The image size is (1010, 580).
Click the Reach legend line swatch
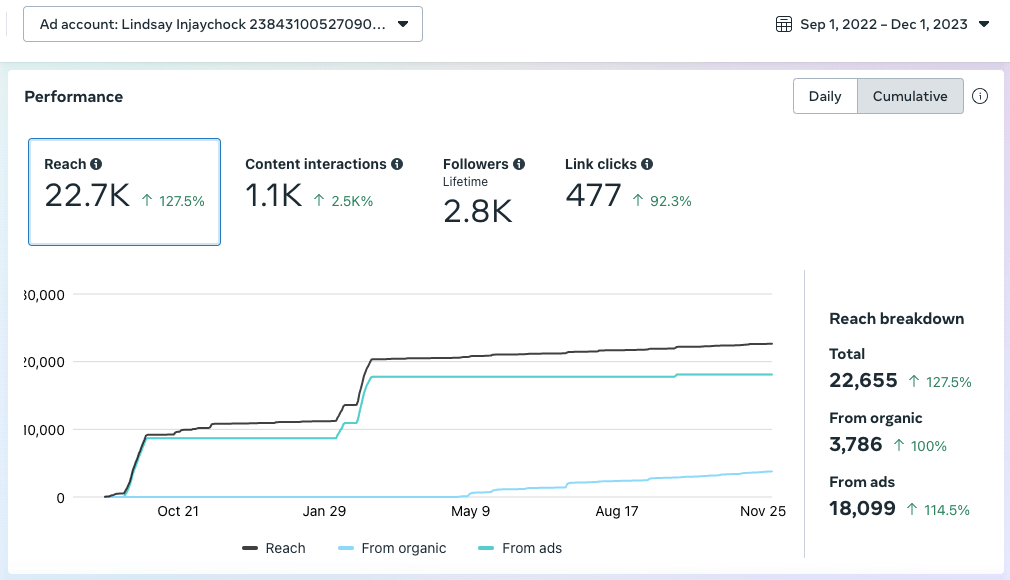pos(250,548)
